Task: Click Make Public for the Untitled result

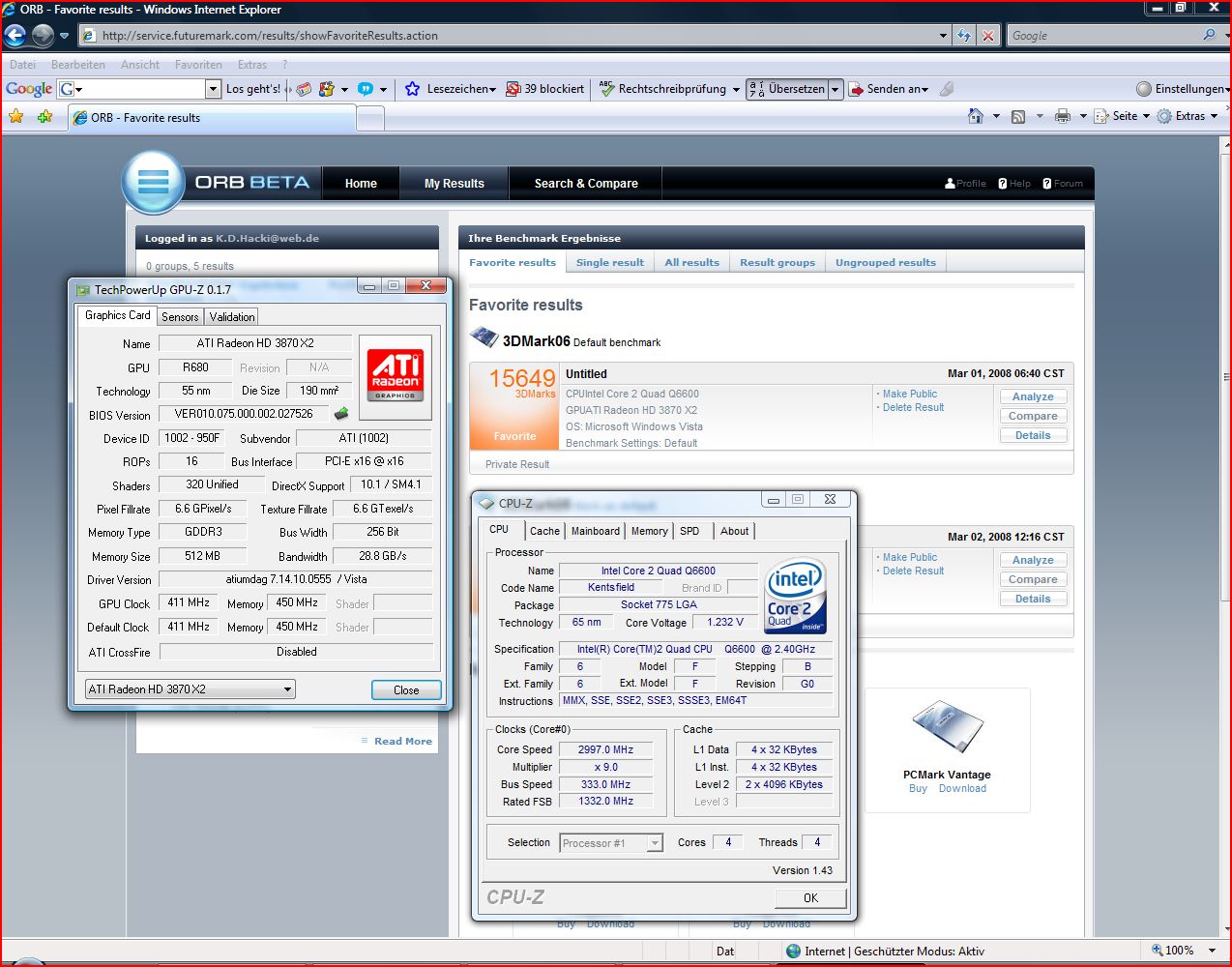Action: click(x=910, y=394)
